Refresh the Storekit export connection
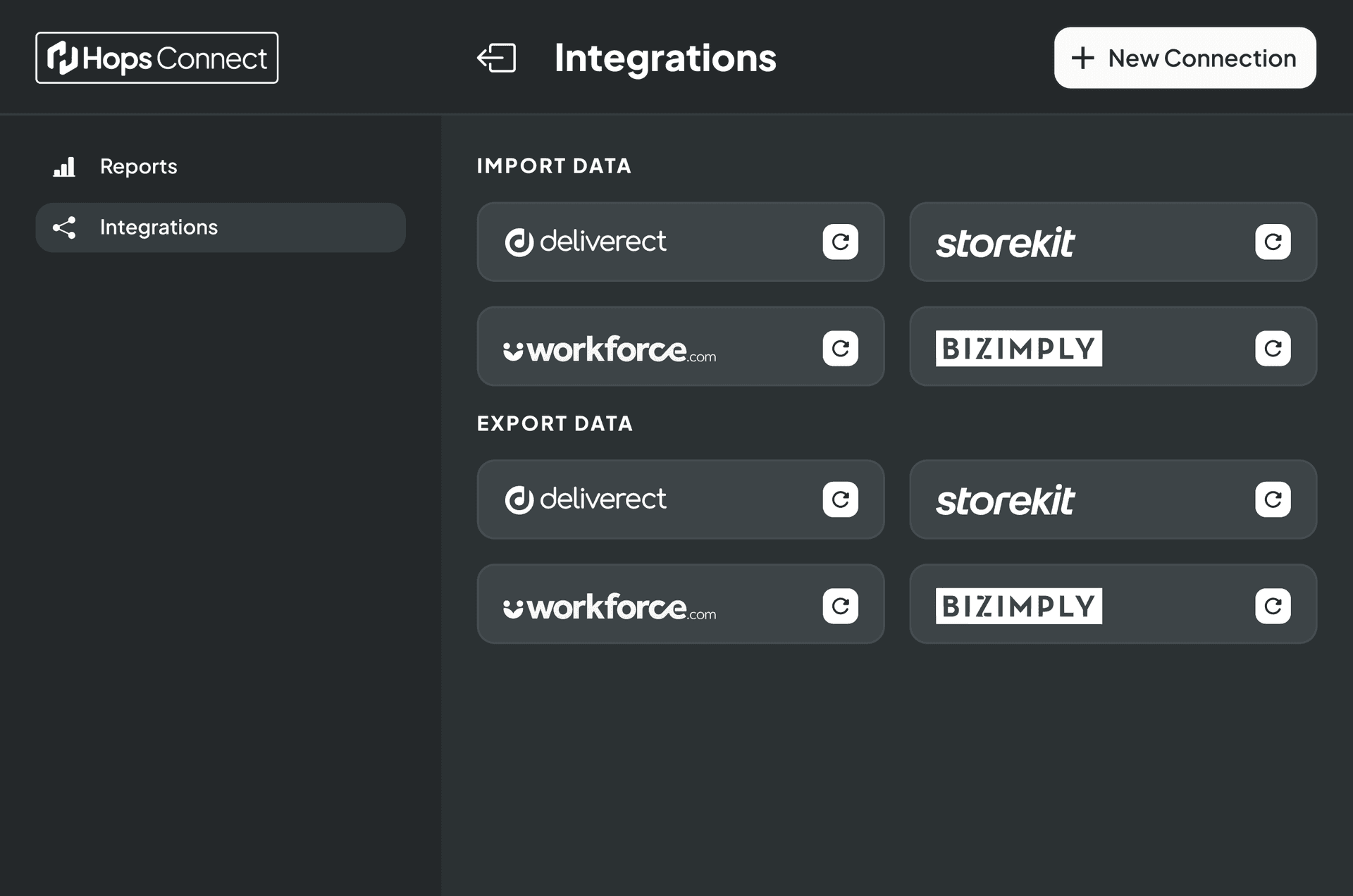The width and height of the screenshot is (1353, 896). point(1273,499)
